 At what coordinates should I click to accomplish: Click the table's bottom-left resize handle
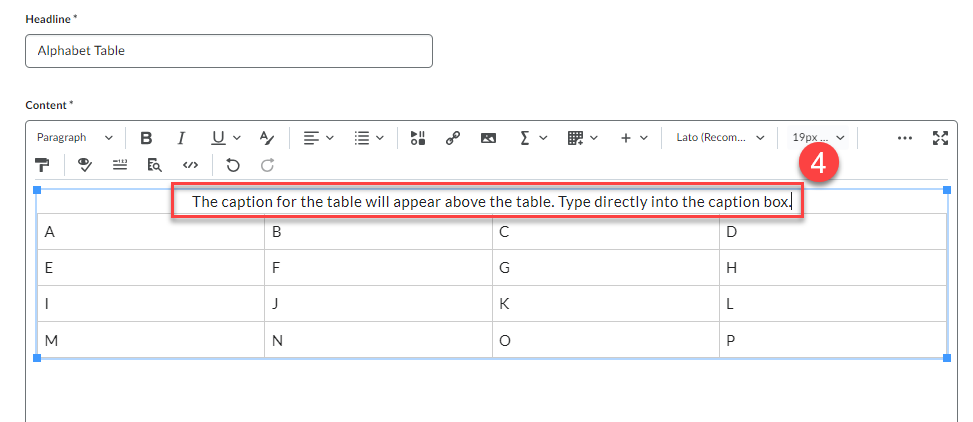tap(37, 358)
